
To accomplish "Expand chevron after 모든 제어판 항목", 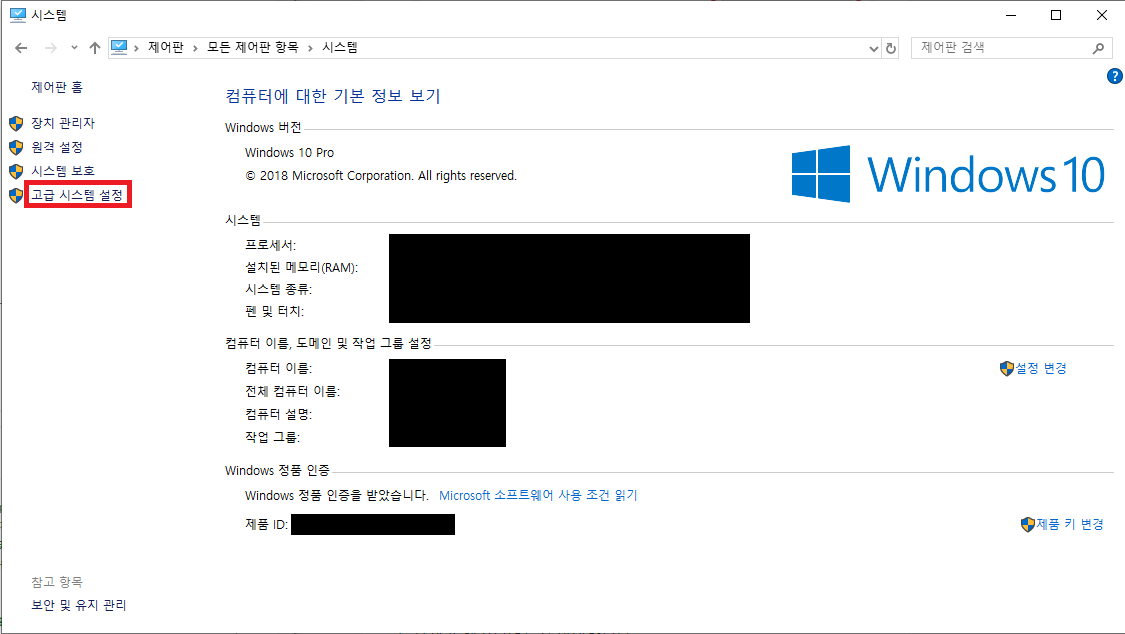I will (310, 48).
